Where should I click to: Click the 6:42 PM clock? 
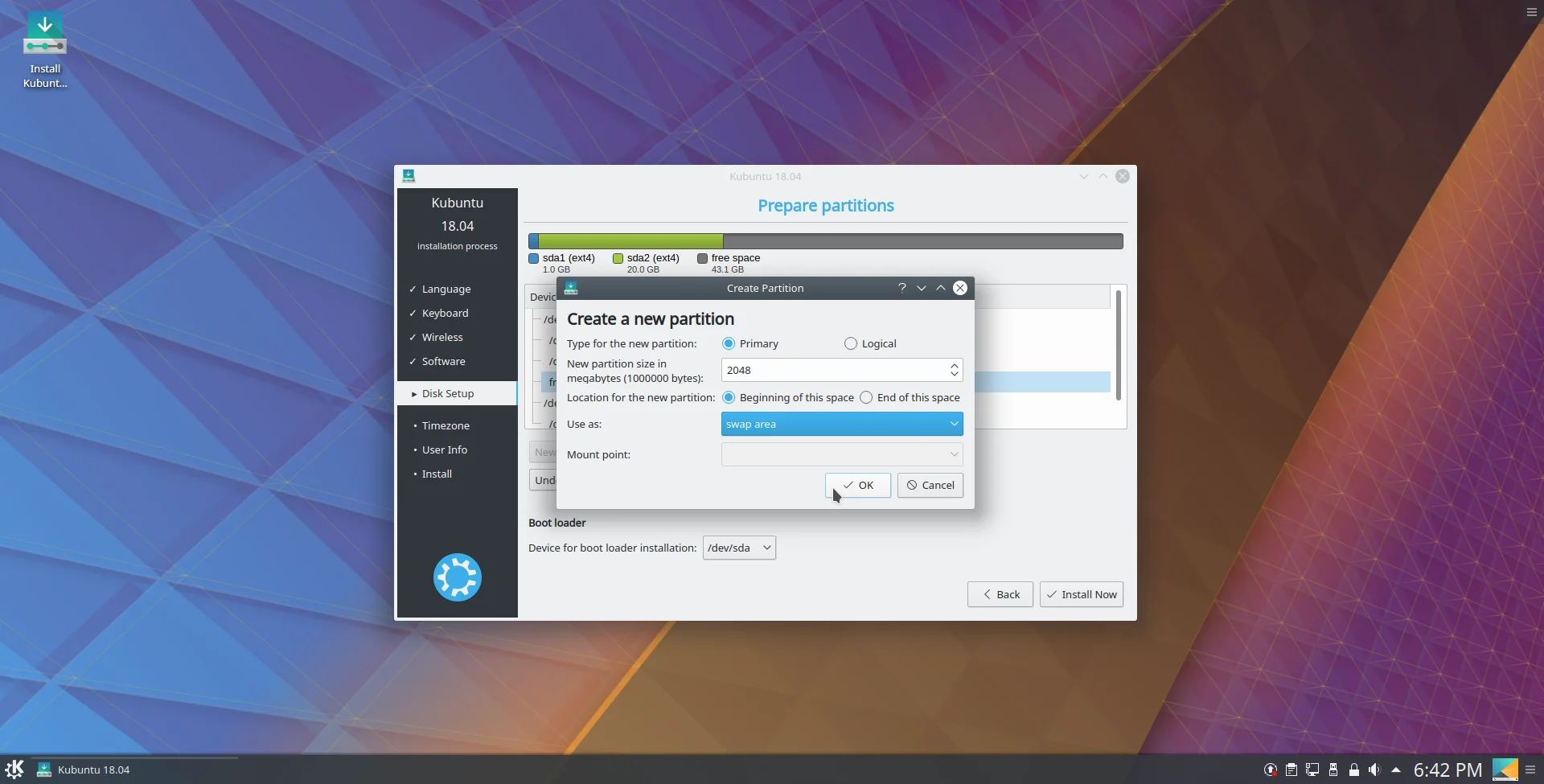pyautogui.click(x=1447, y=770)
